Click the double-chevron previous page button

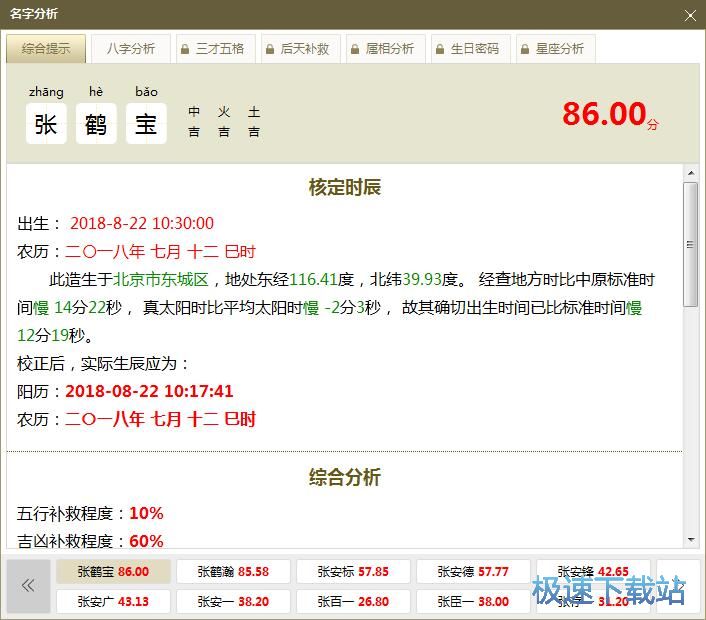(28, 586)
